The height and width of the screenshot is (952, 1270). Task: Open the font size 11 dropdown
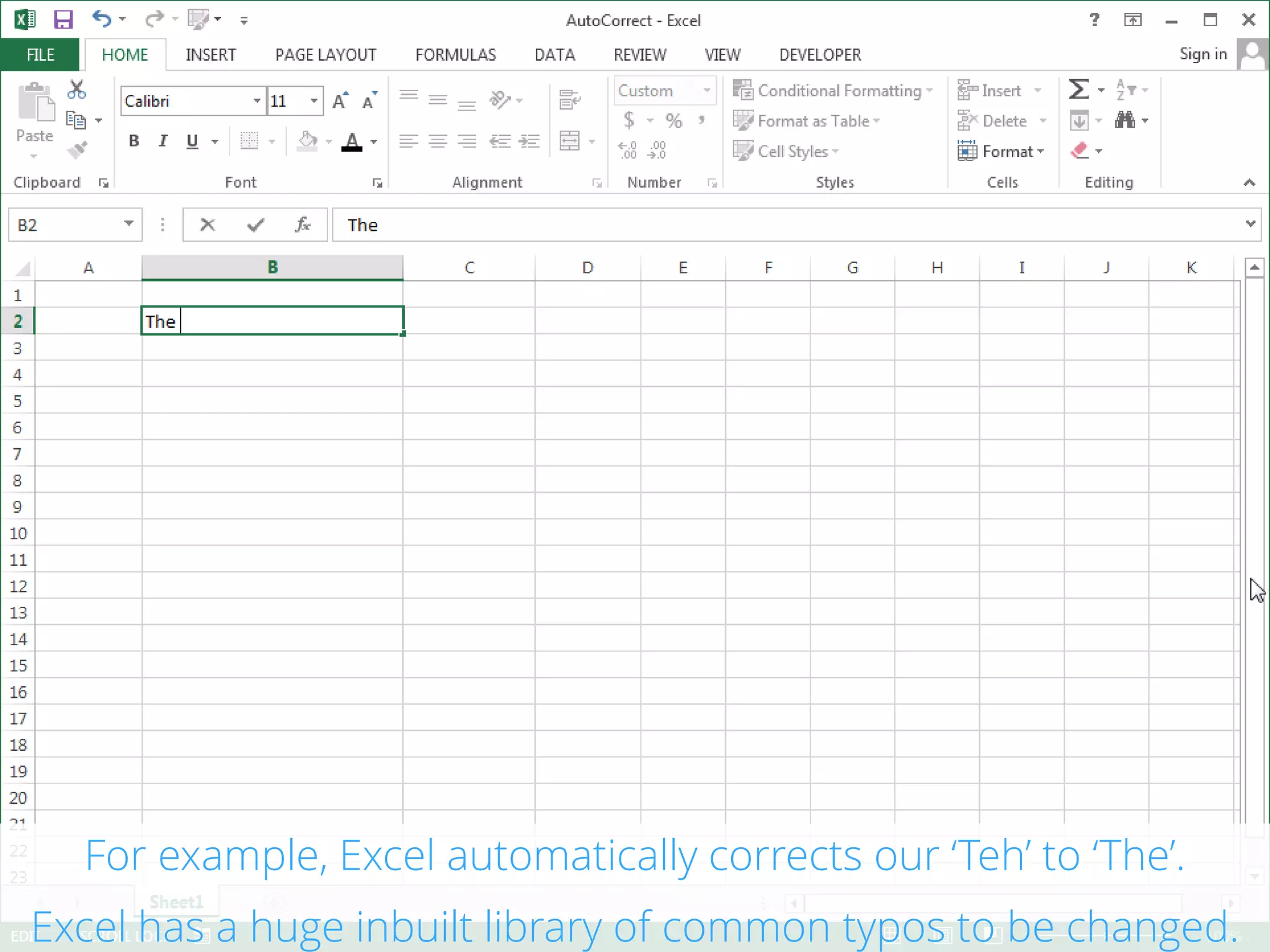pos(314,101)
